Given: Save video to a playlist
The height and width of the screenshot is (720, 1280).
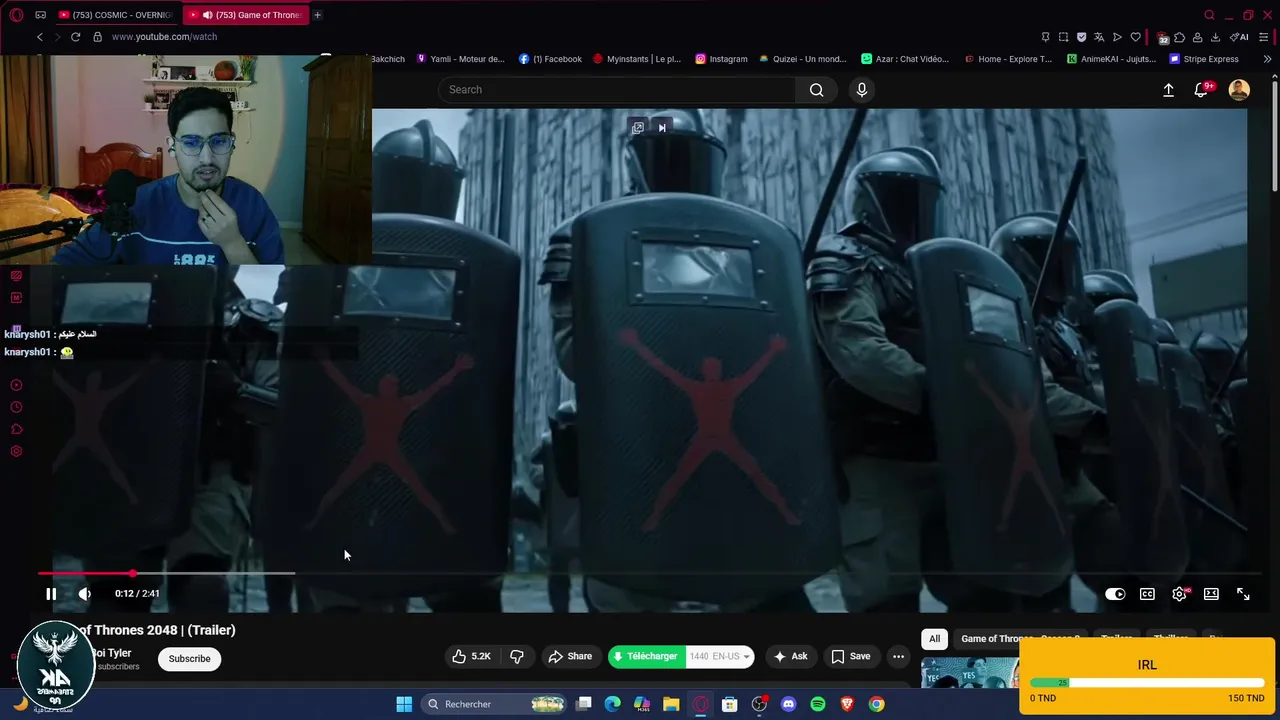Looking at the screenshot, I should click(x=850, y=656).
